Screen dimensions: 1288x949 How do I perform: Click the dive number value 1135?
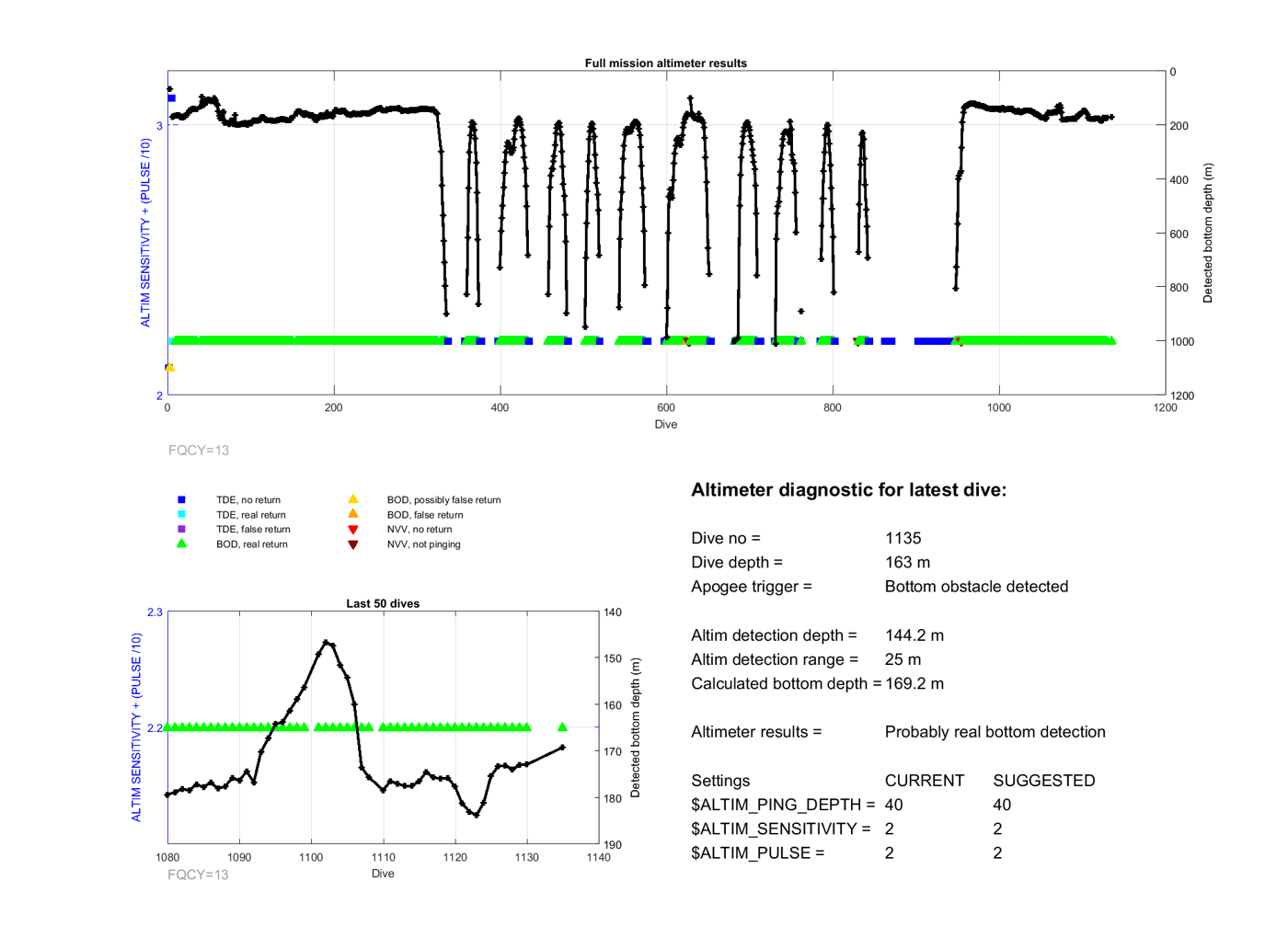tap(903, 538)
